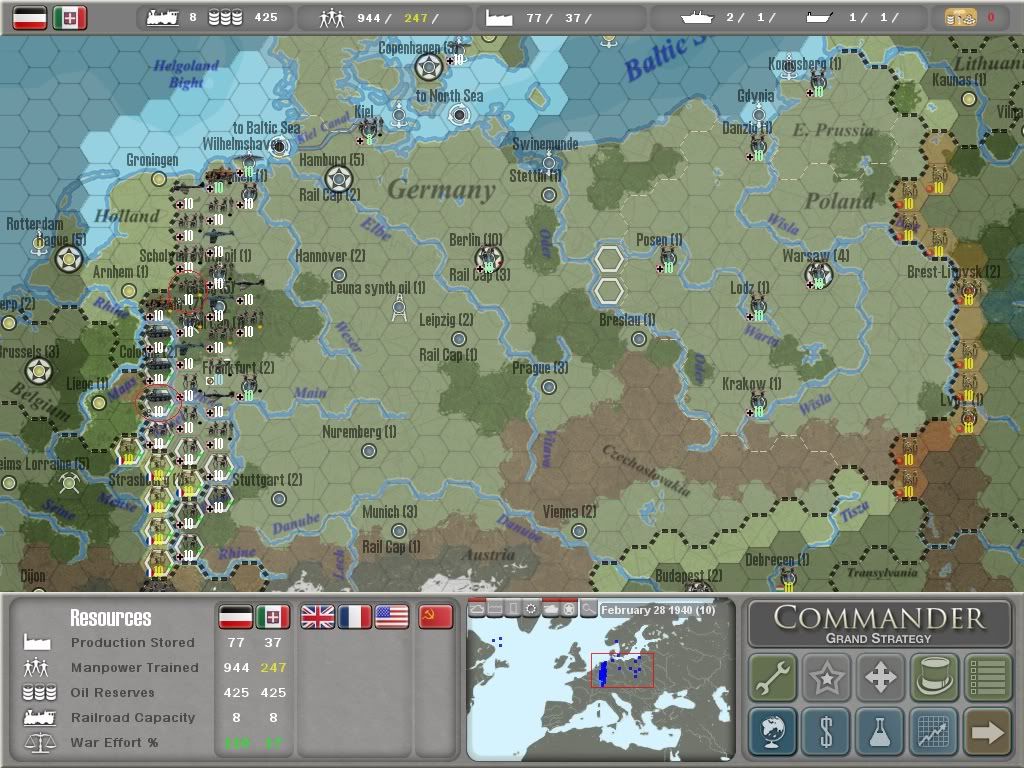Screen dimensions: 1024x768
Task: Click the manpower people icon in top bar
Action: pyautogui.click(x=331, y=18)
